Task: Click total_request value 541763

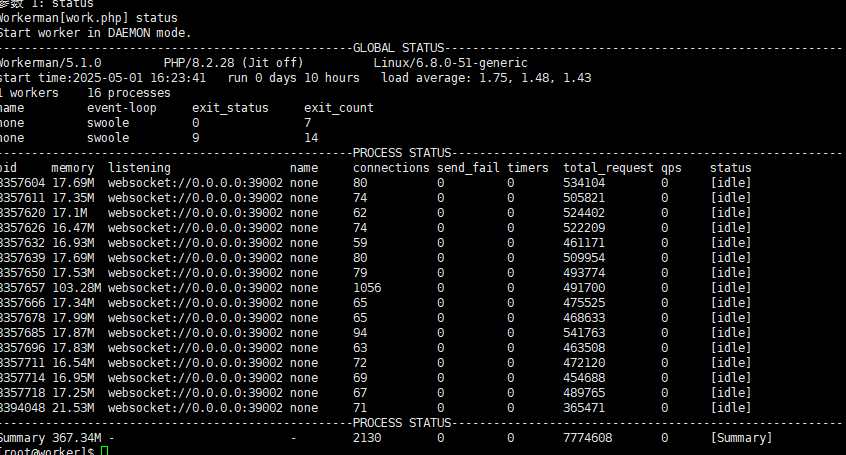Action: (x=584, y=333)
